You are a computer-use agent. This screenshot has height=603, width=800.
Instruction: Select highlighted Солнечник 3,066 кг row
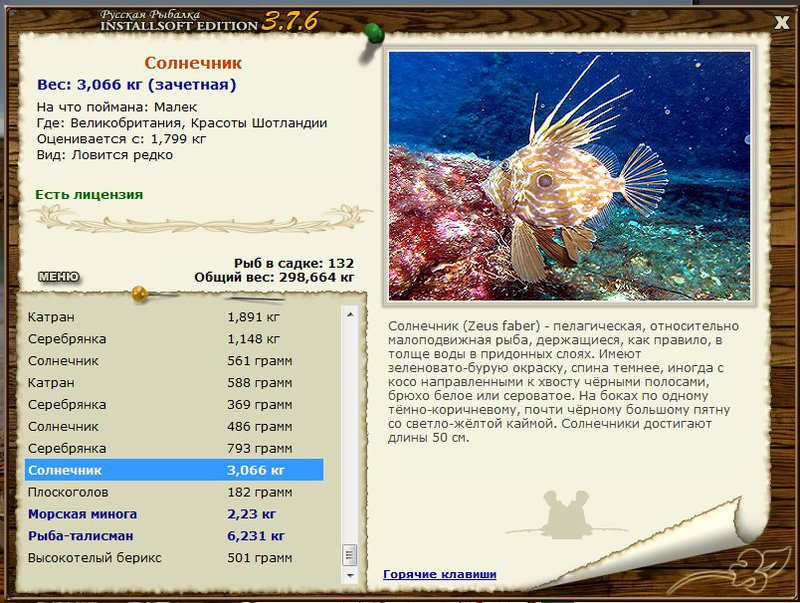tap(174, 470)
